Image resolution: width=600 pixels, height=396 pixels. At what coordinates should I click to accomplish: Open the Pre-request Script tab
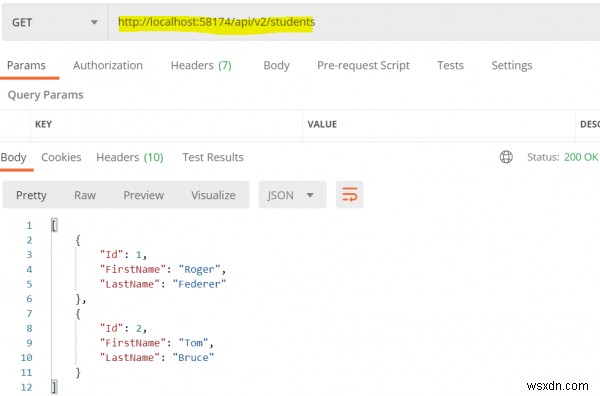(363, 65)
